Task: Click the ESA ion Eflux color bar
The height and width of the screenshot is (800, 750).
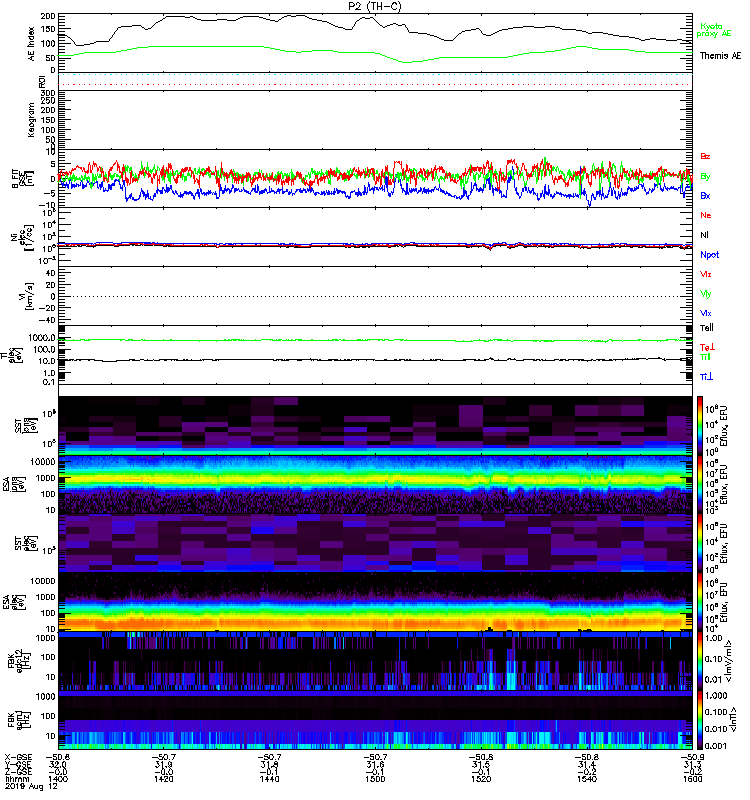Action: pos(700,484)
